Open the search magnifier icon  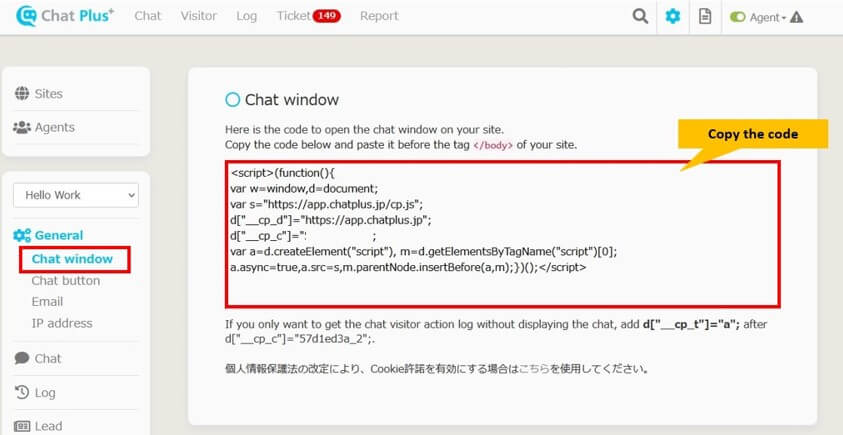[640, 17]
